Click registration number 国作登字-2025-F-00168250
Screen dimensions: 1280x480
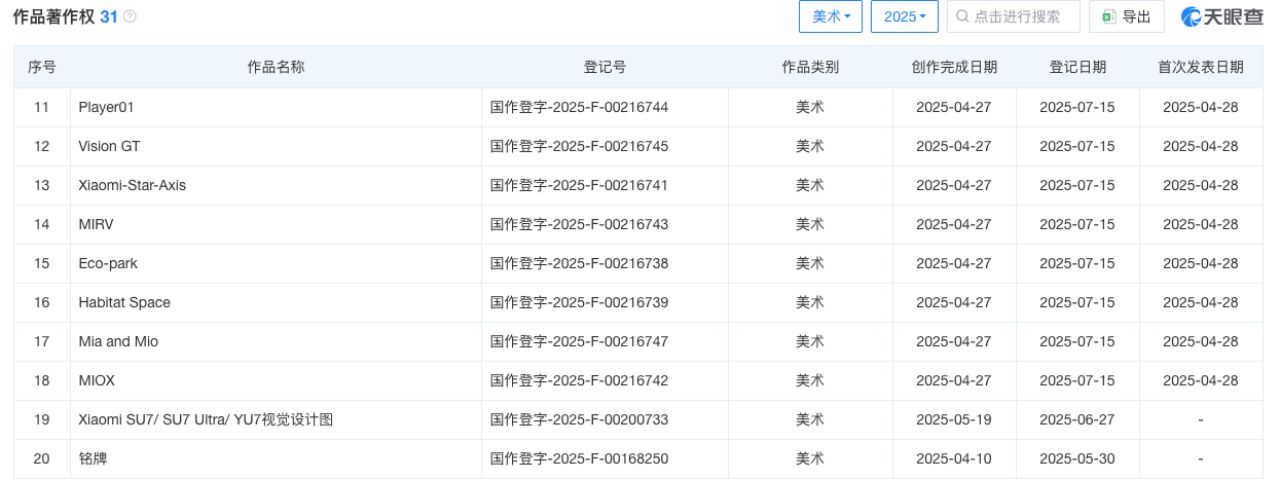579,459
